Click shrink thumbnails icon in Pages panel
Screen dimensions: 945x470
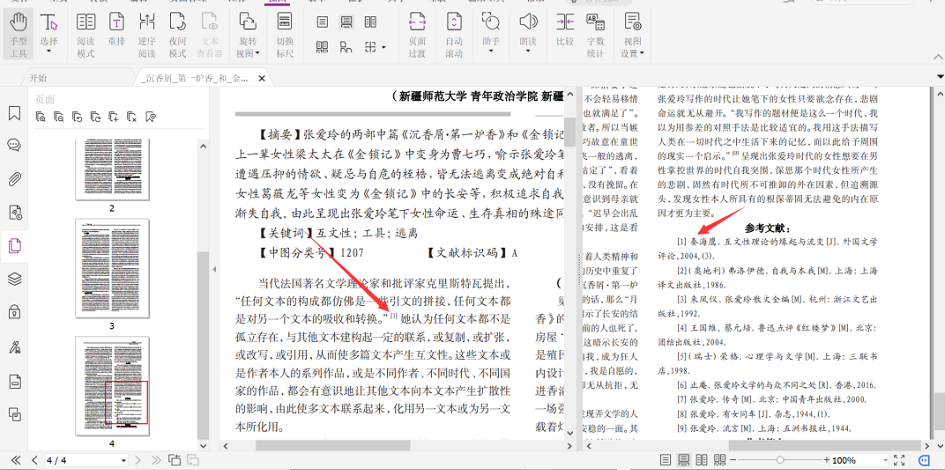pyautogui.click(x=59, y=117)
